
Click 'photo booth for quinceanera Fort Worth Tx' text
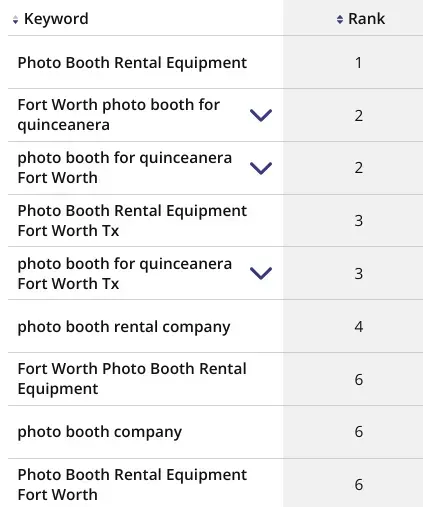[125, 273]
